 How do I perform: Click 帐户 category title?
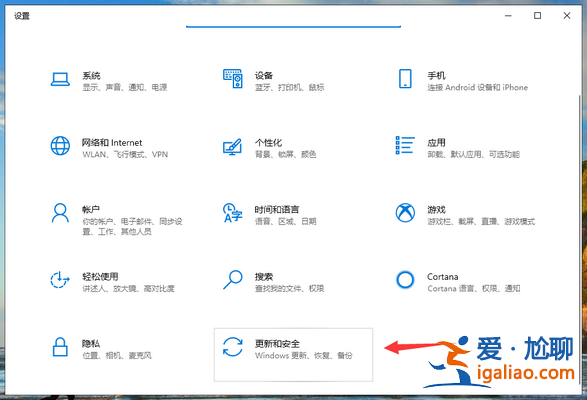pyautogui.click(x=91, y=210)
